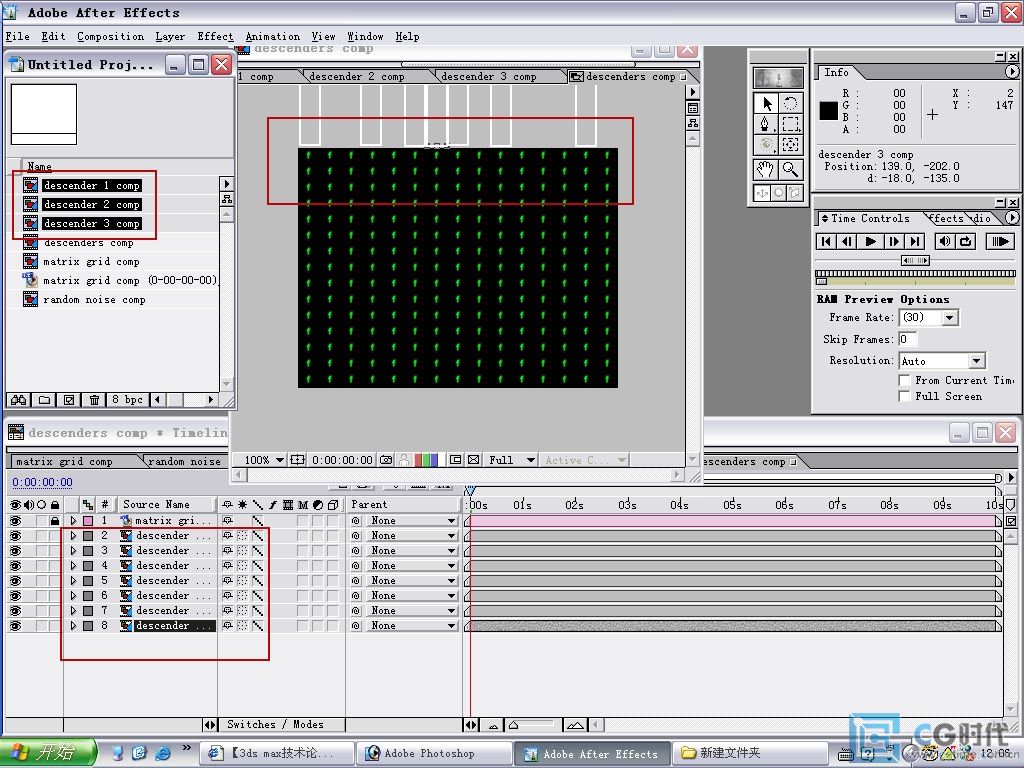This screenshot has width=1024, height=768.
Task: Hide layer 5 descender eye icon
Action: coord(15,581)
